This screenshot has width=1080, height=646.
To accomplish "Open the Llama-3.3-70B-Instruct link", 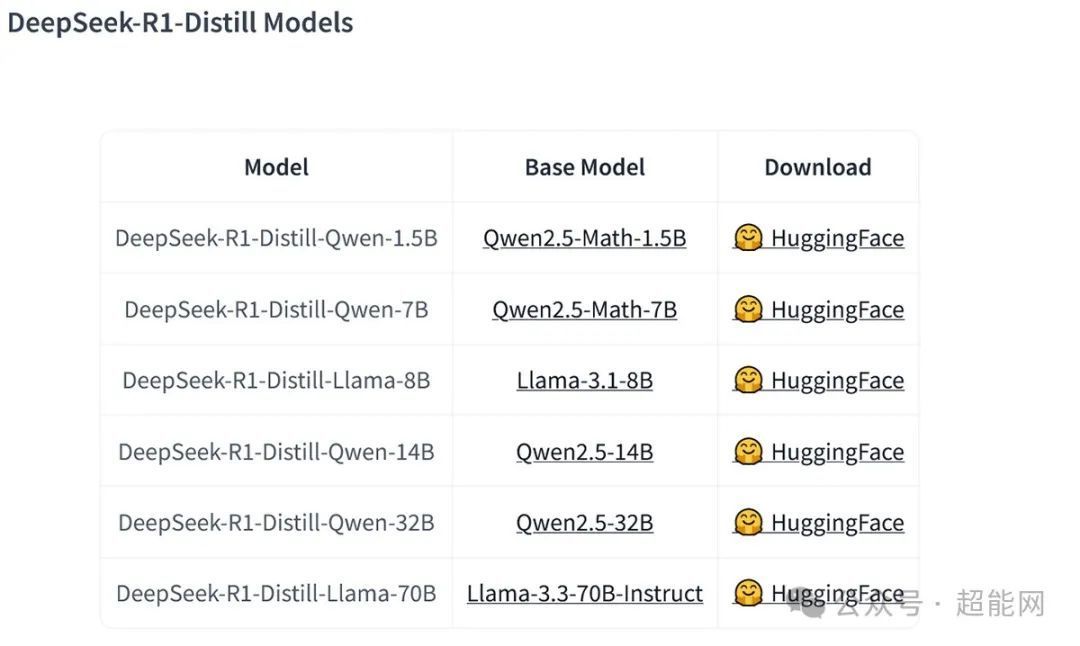I will (584, 594).
